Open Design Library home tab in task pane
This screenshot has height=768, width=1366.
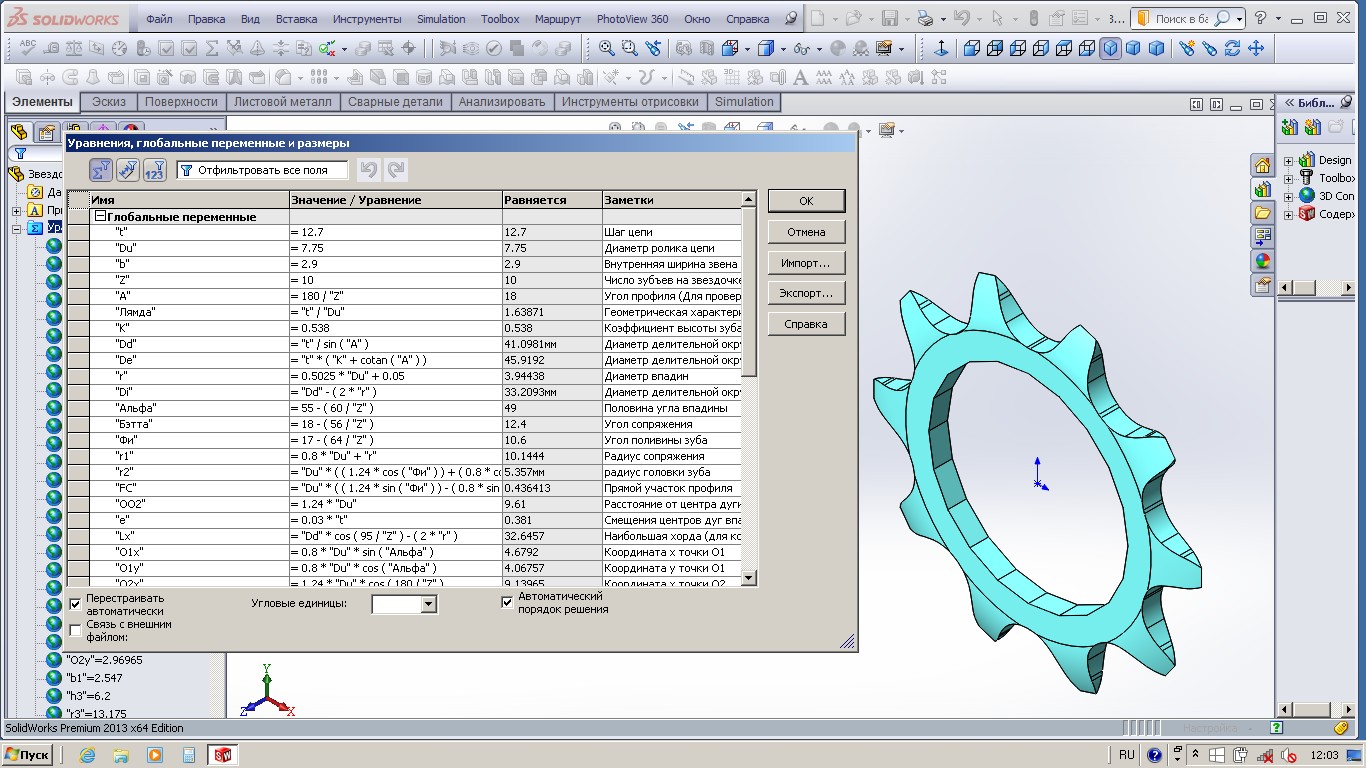click(1263, 166)
